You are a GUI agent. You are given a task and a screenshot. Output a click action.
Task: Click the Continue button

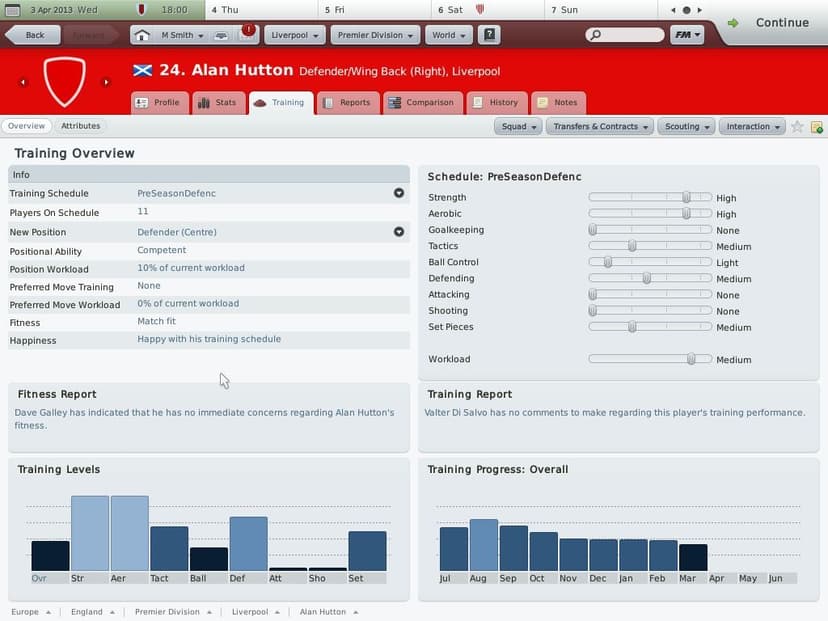[782, 23]
